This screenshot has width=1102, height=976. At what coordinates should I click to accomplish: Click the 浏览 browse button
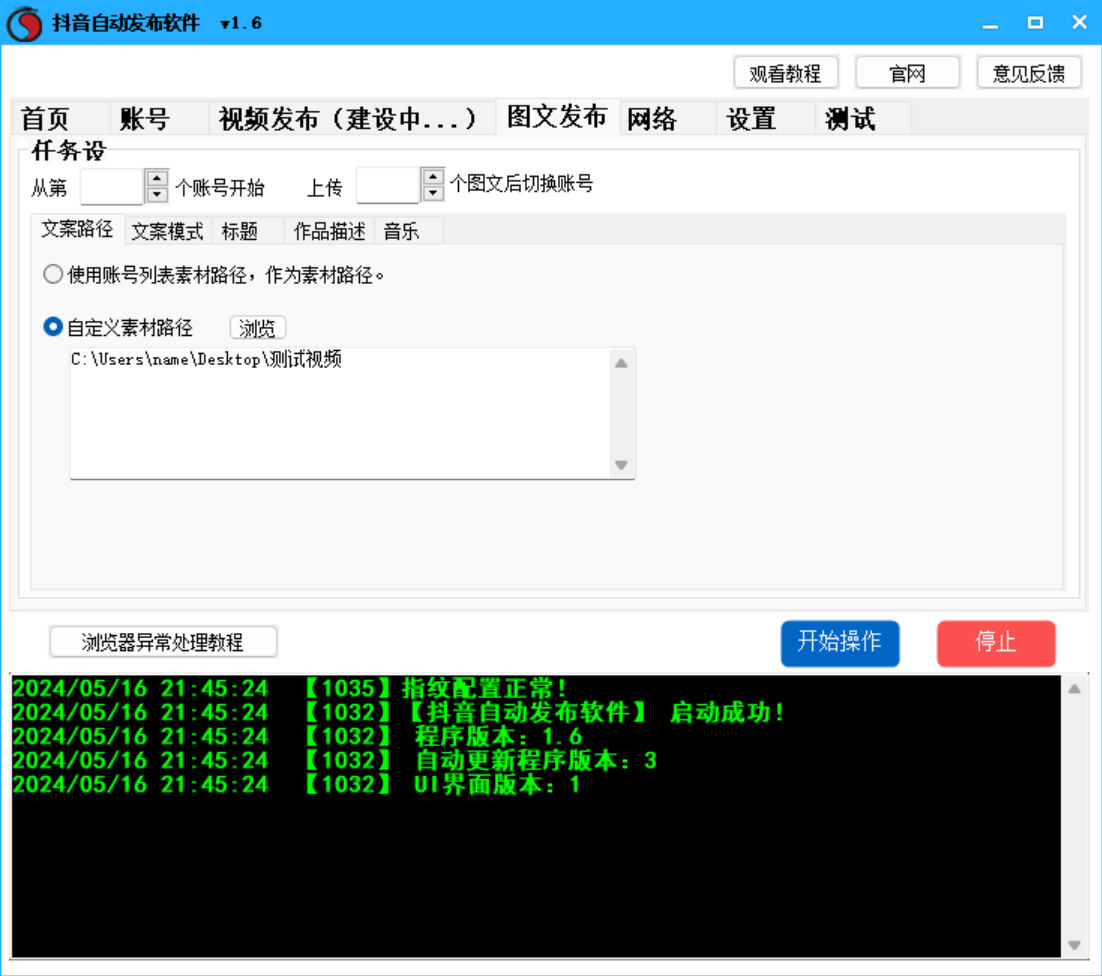pyautogui.click(x=257, y=327)
